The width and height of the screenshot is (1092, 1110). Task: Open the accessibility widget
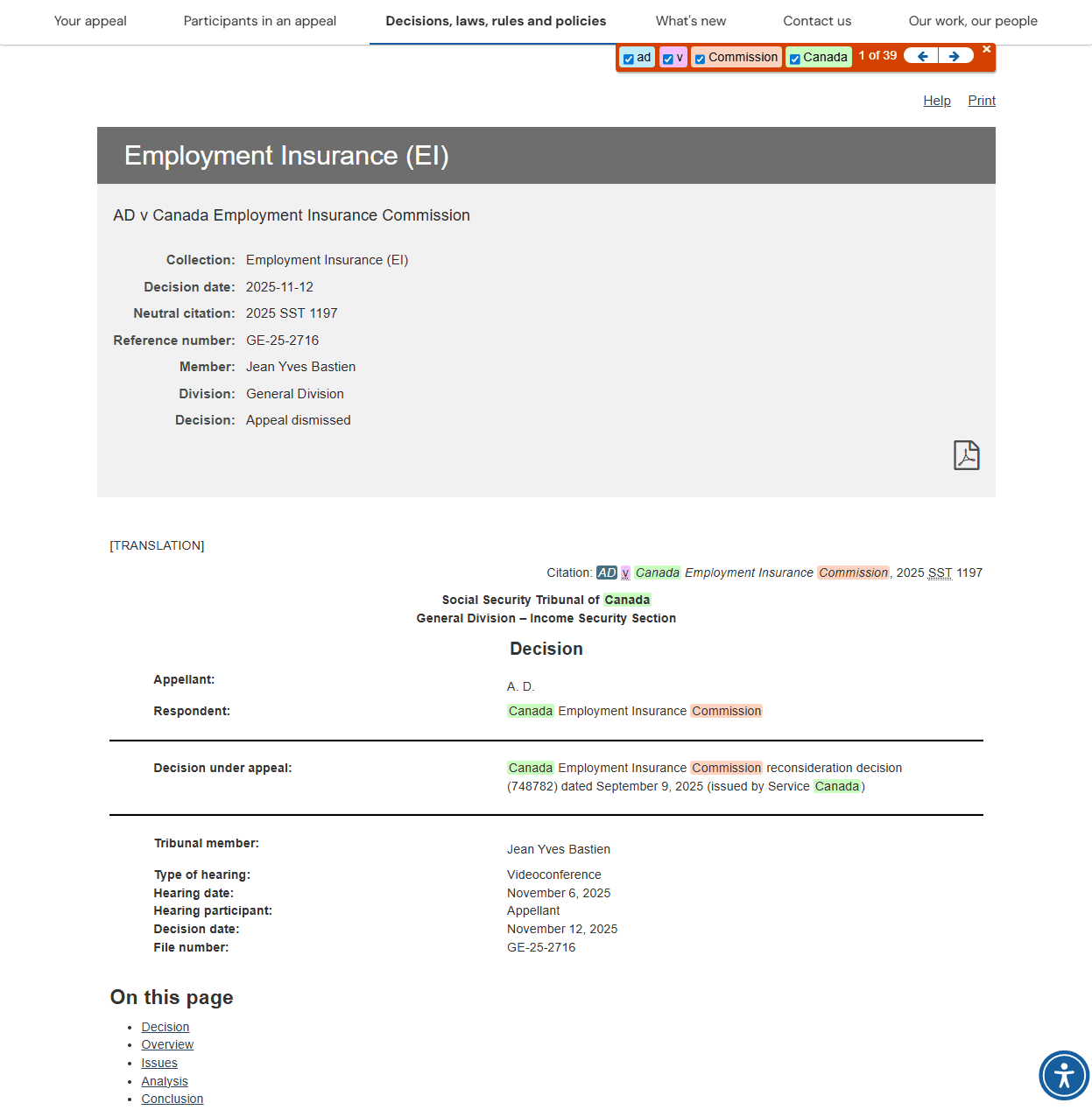pos(1064,1075)
